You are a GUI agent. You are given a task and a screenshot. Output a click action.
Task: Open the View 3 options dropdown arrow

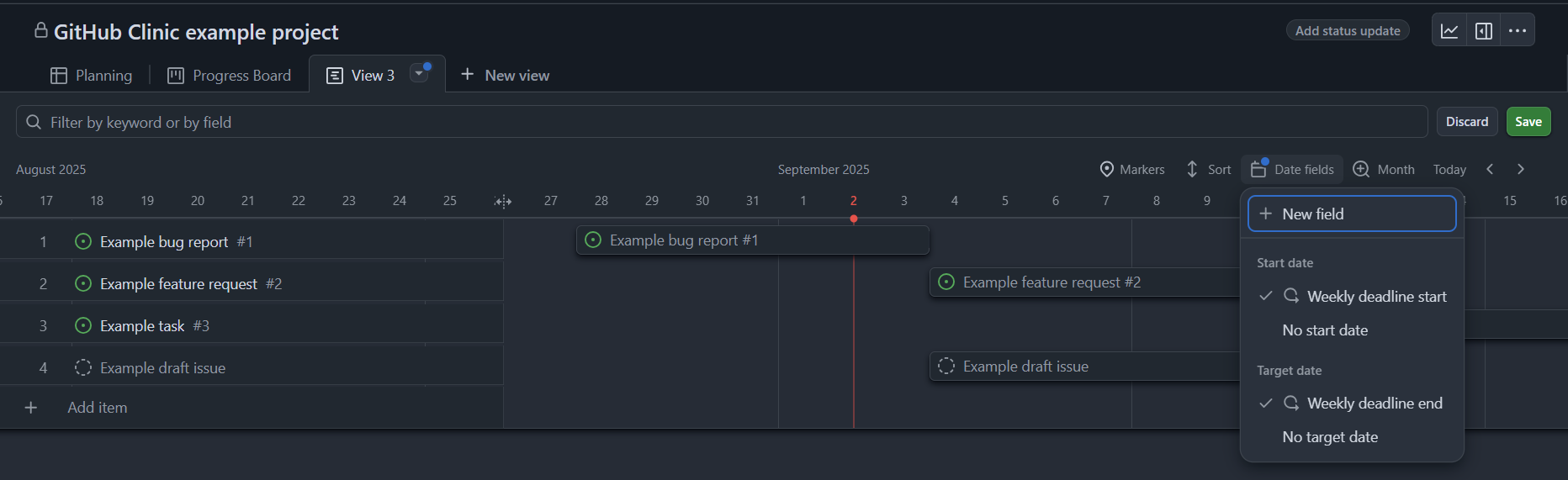(x=419, y=74)
